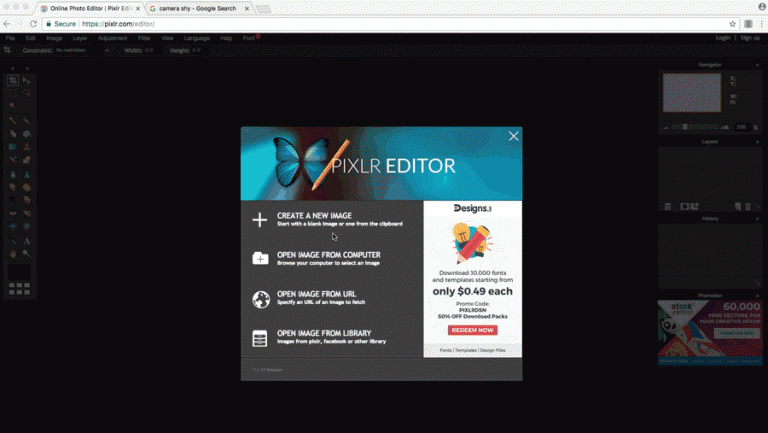Select the Red eye reduction tool
Screen dimensions: 768x433
tap(13, 213)
